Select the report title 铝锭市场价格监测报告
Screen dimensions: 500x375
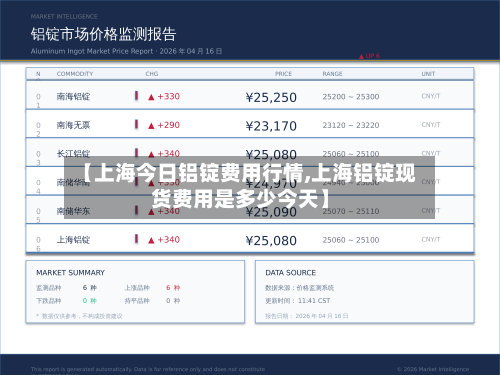tap(103, 34)
